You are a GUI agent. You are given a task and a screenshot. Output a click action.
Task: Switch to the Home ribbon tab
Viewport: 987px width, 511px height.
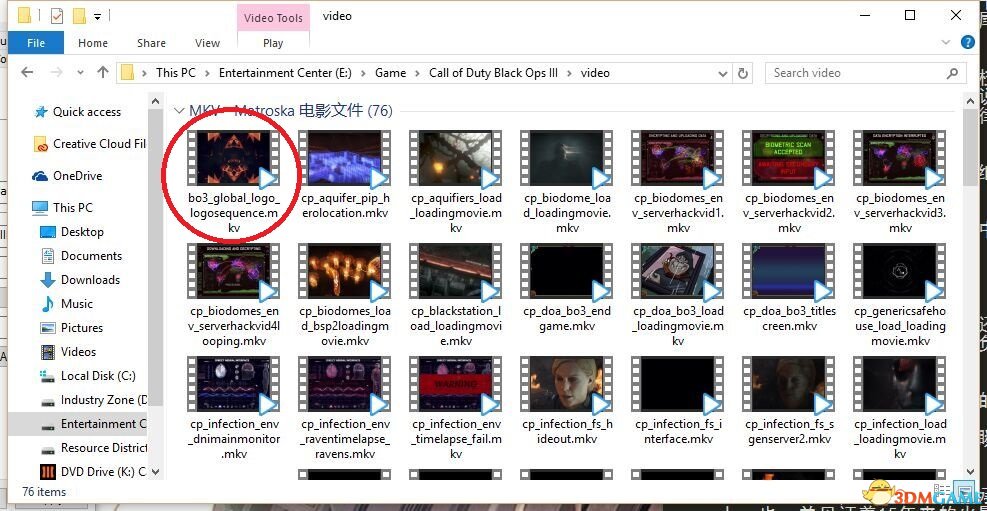pyautogui.click(x=93, y=43)
